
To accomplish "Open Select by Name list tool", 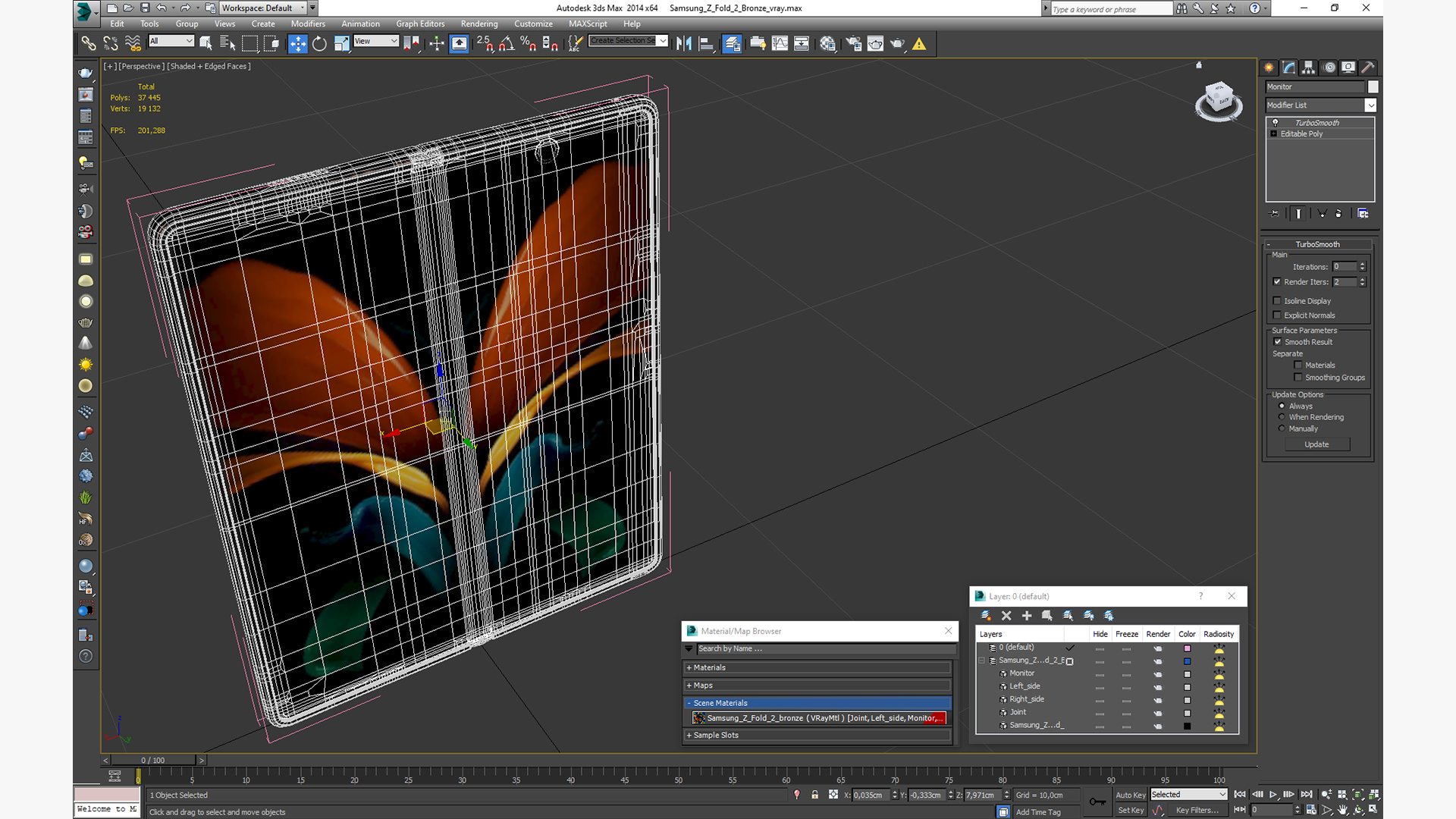I will pos(227,44).
